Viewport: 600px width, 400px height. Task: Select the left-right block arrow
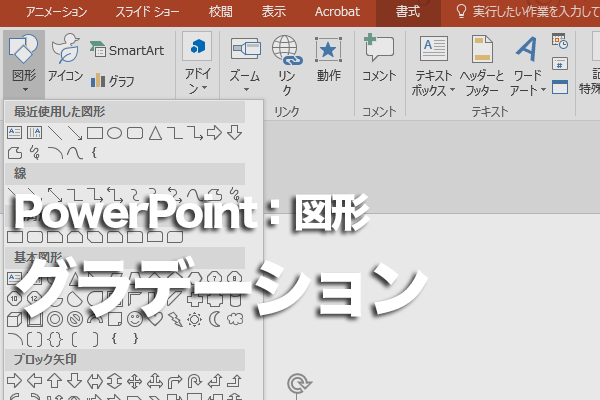click(x=95, y=381)
